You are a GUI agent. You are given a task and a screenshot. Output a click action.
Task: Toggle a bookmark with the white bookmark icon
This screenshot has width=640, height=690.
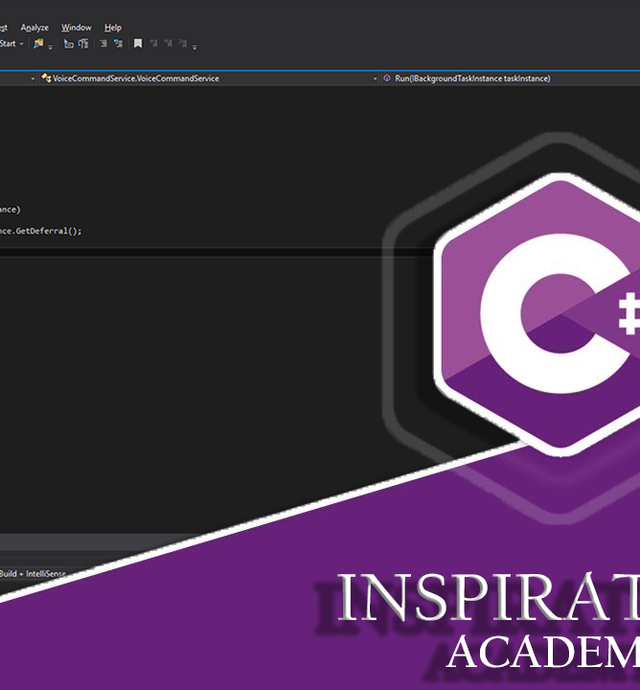(138, 43)
